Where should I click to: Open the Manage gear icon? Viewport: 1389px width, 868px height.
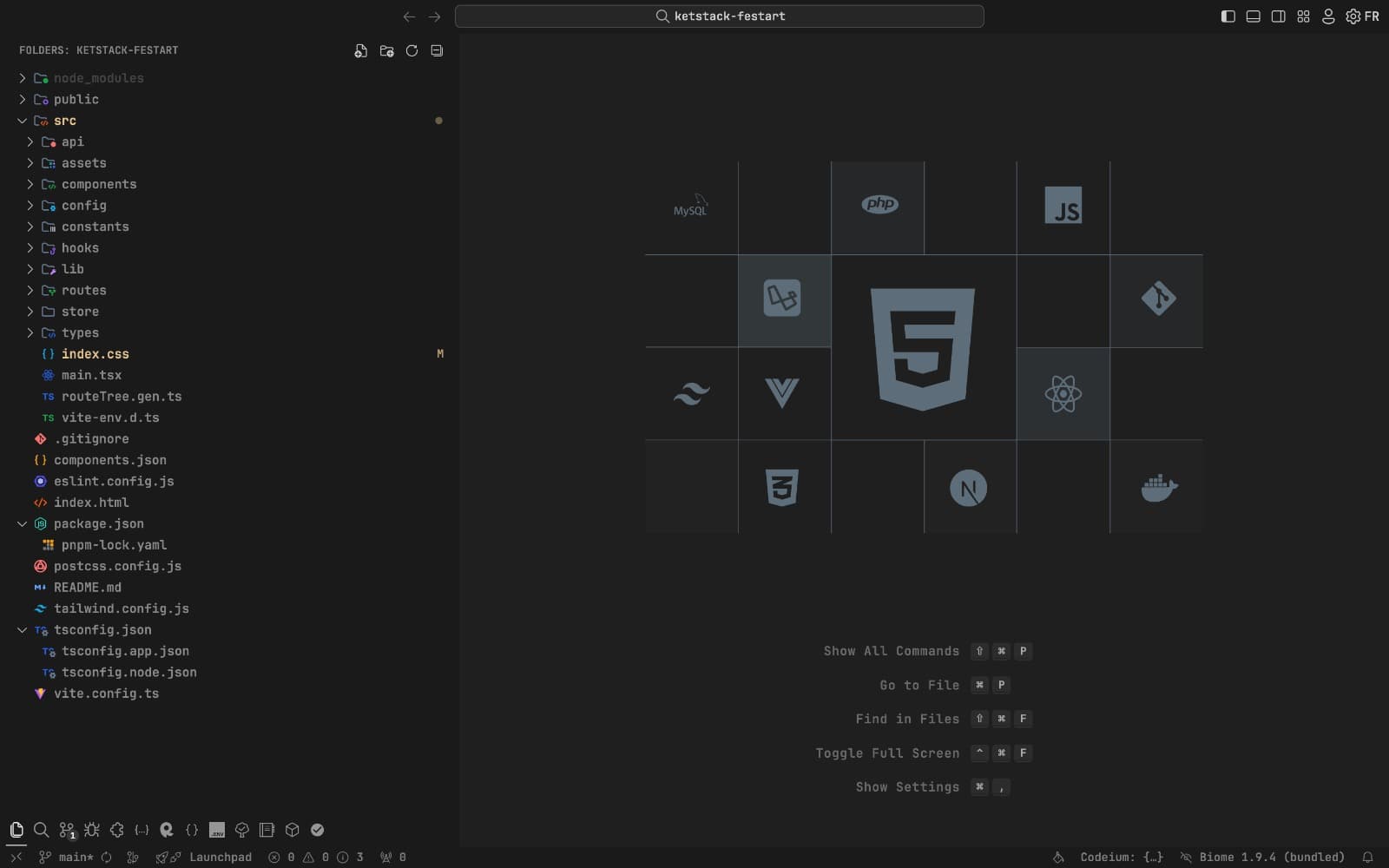[x=1353, y=16]
